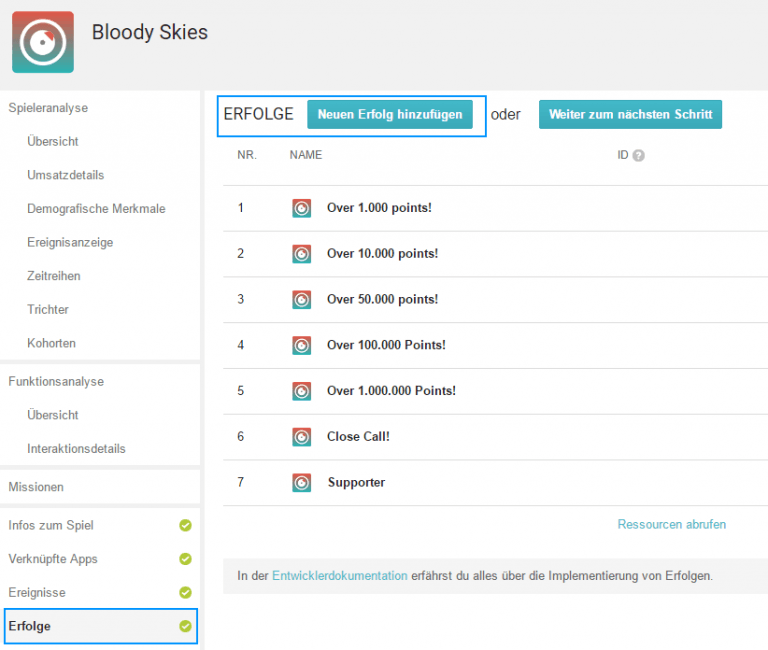This screenshot has width=768, height=650.
Task: Click the Ressourcen abrufen link
Action: 671,524
